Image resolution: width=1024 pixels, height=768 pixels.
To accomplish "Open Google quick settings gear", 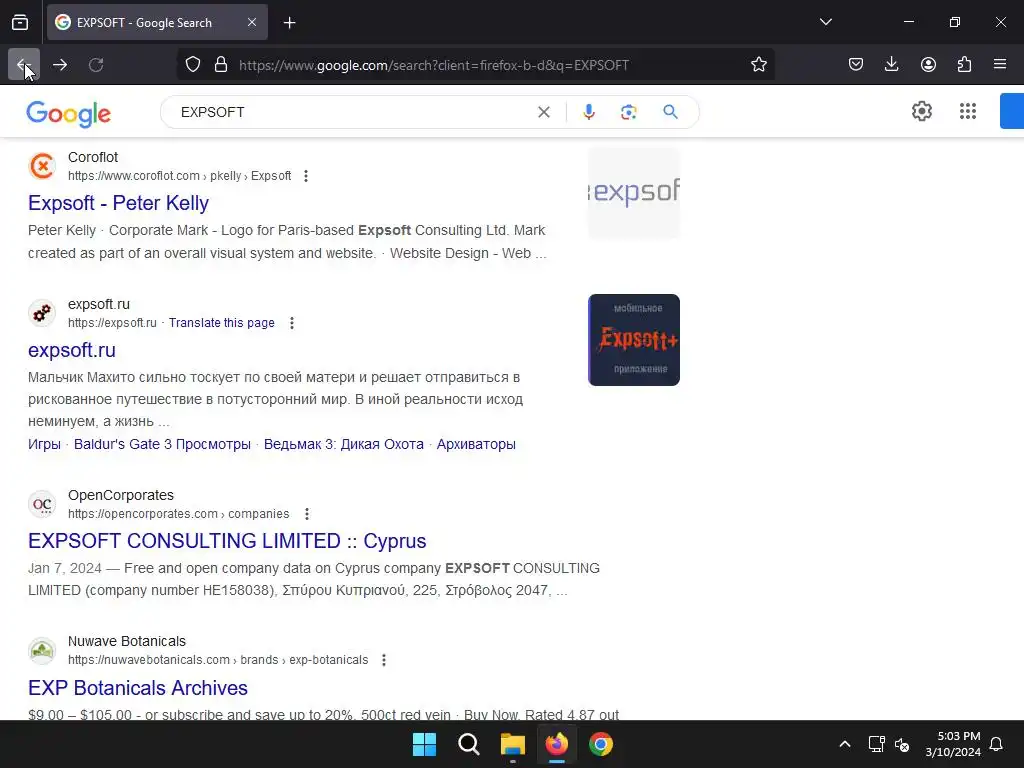I will [x=921, y=111].
